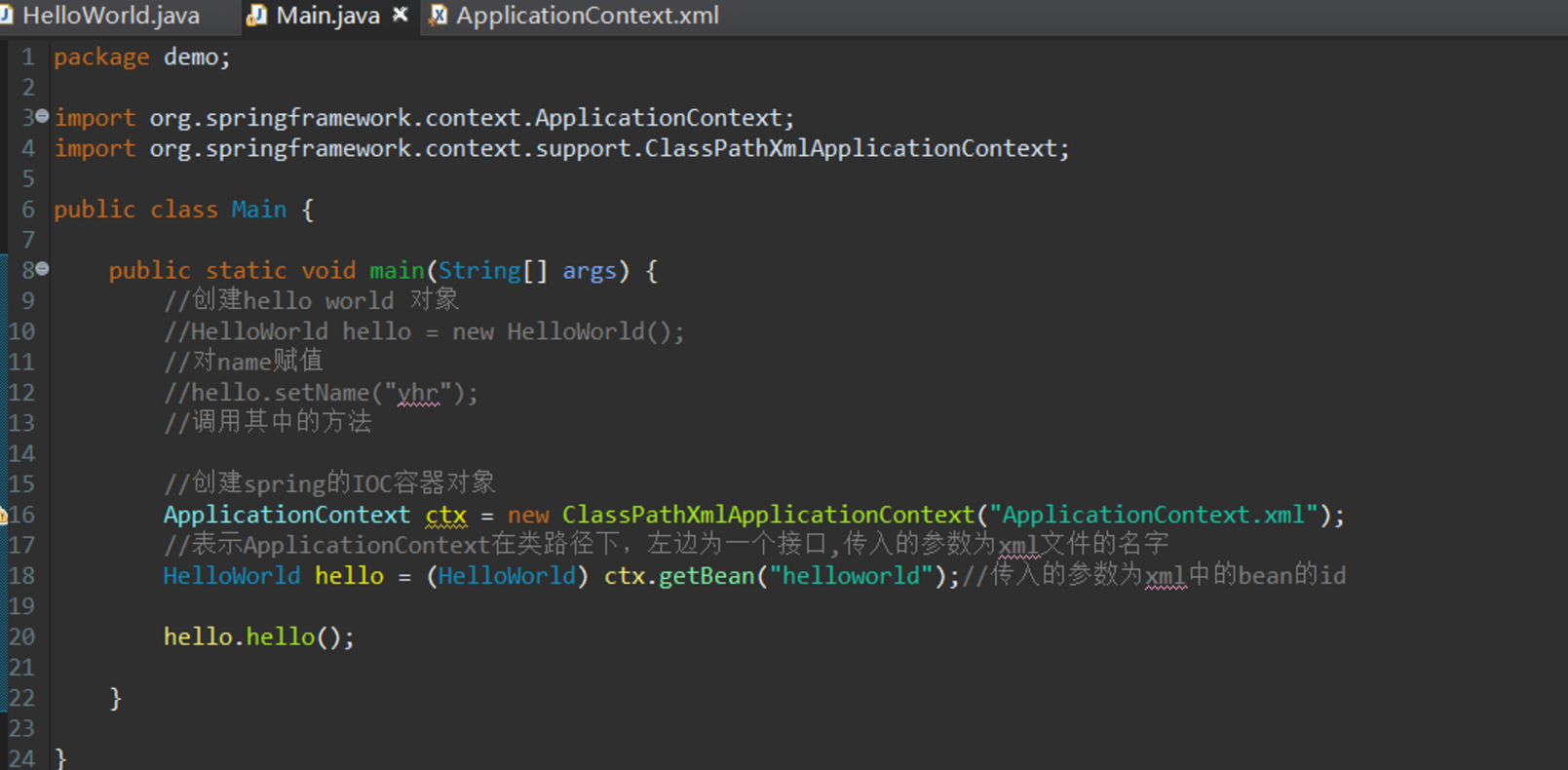Click the commented-out setName("yhr") line
Viewport: 1568px width, 770px height.
pyautogui.click(x=321, y=393)
